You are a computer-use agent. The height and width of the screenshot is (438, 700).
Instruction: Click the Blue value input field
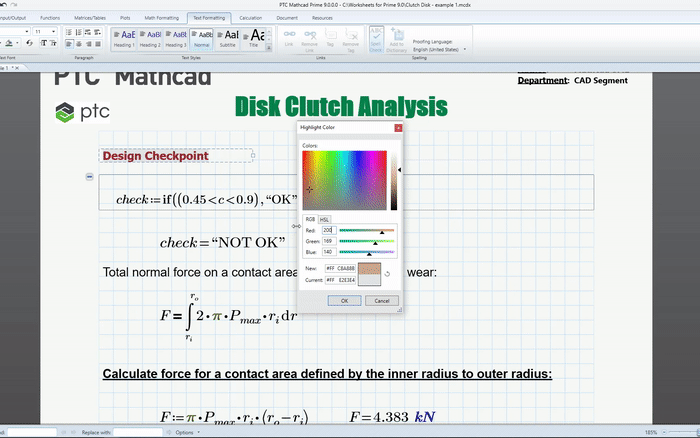(x=329, y=252)
